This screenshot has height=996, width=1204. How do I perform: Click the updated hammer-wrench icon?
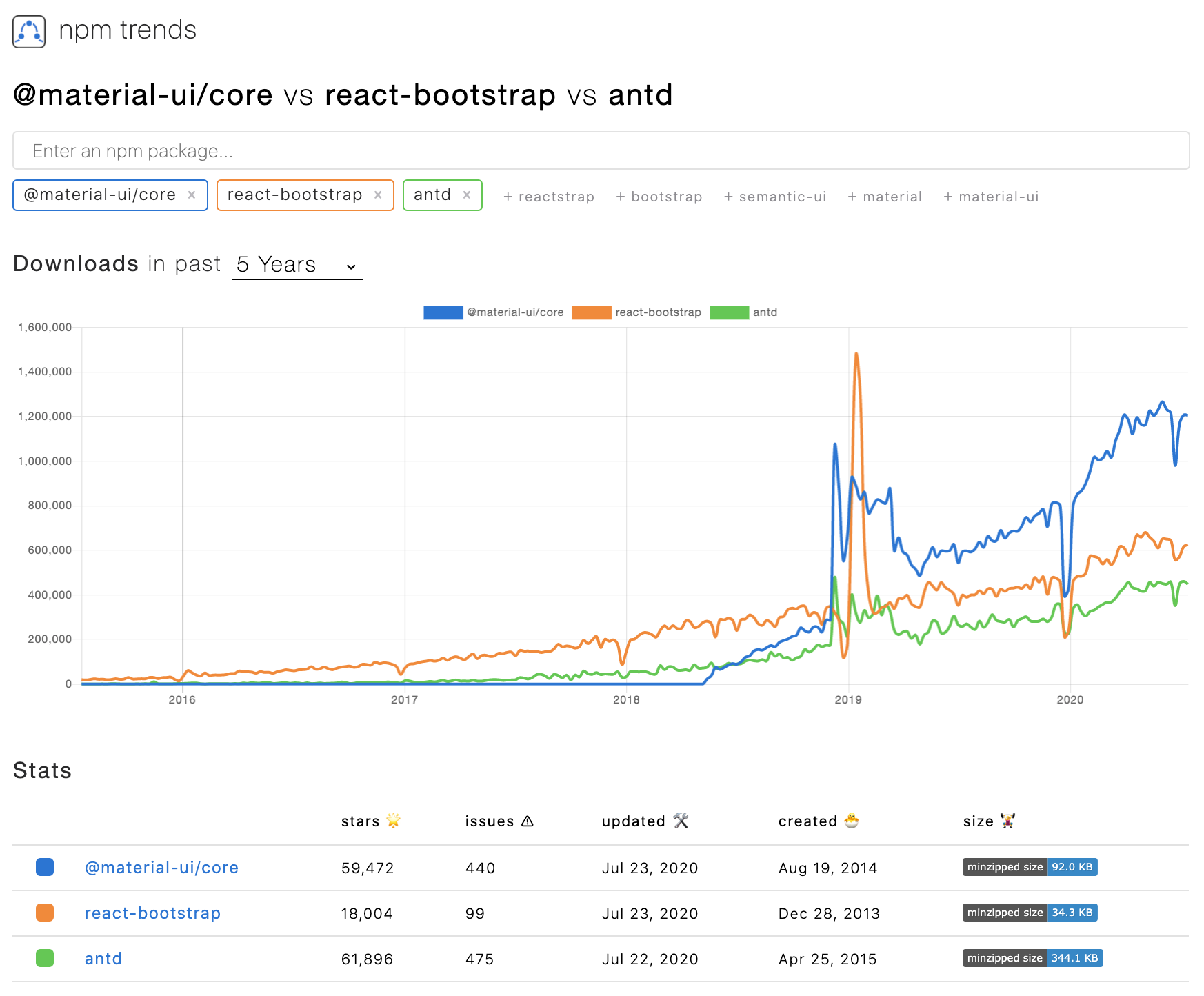(x=681, y=821)
